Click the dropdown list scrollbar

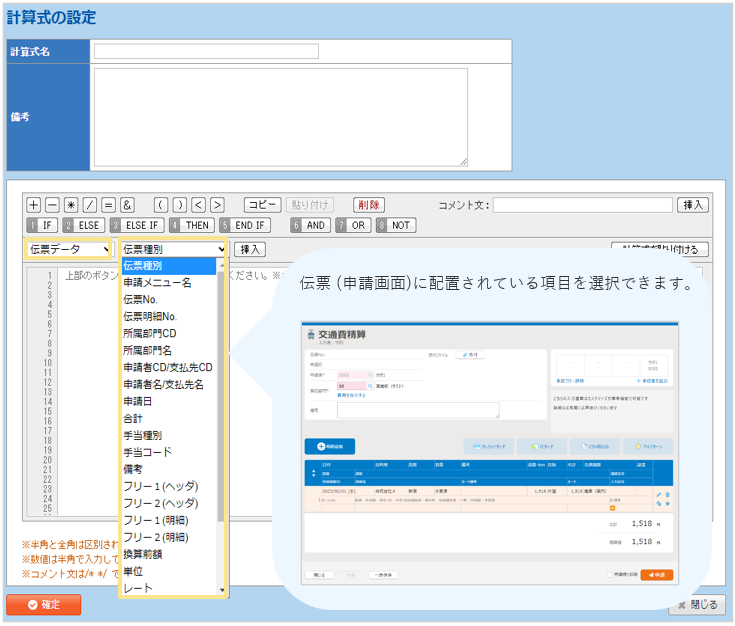pyautogui.click(x=222, y=400)
